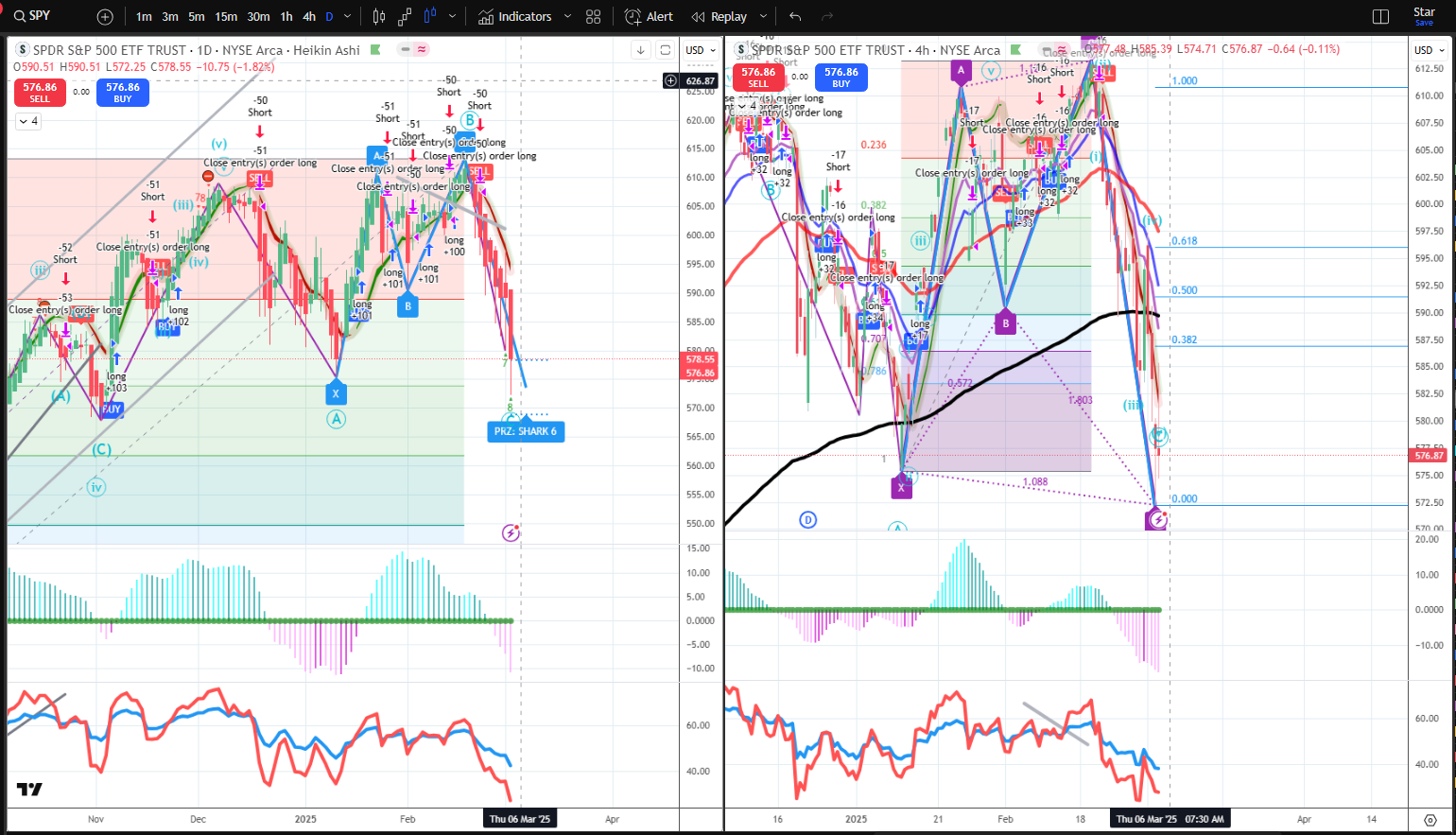
Task: Switch to the 1h timeframe
Action: click(286, 17)
